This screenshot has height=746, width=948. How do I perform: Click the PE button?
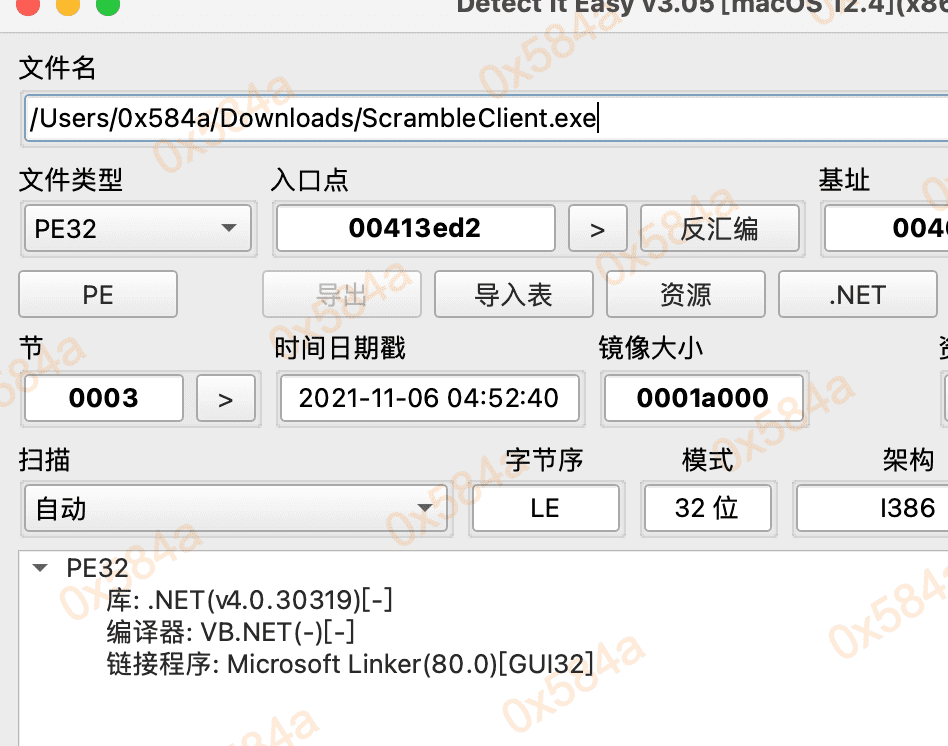(x=98, y=295)
